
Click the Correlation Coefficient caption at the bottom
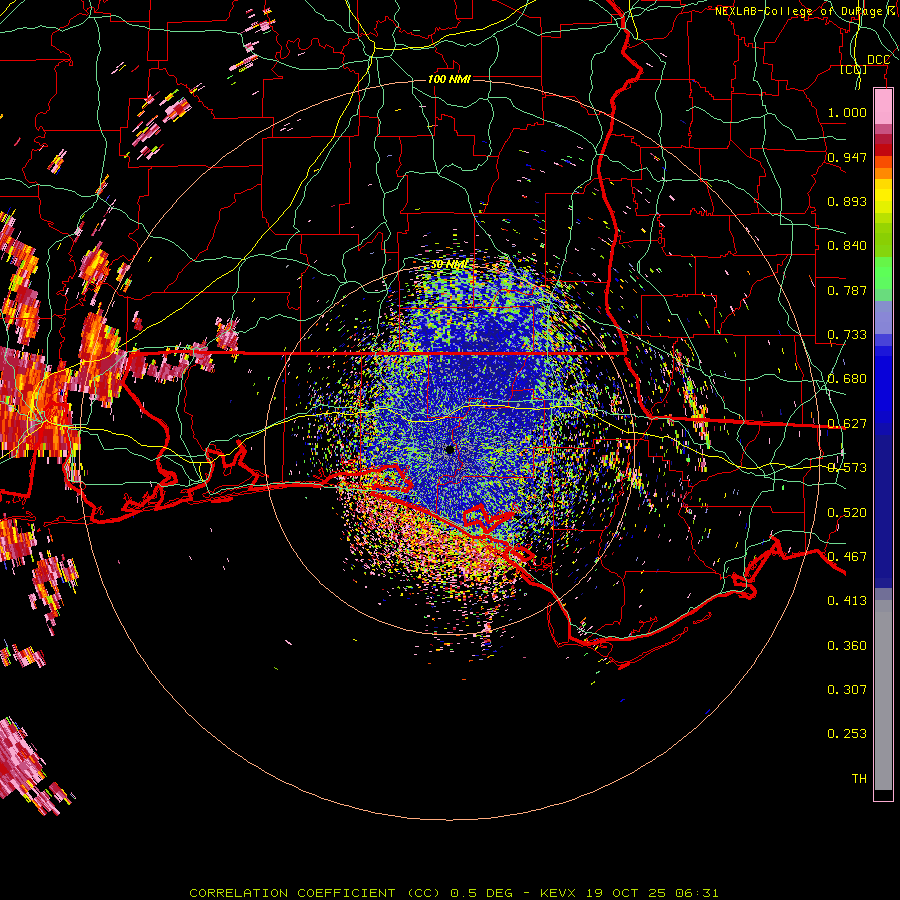pyautogui.click(x=453, y=893)
